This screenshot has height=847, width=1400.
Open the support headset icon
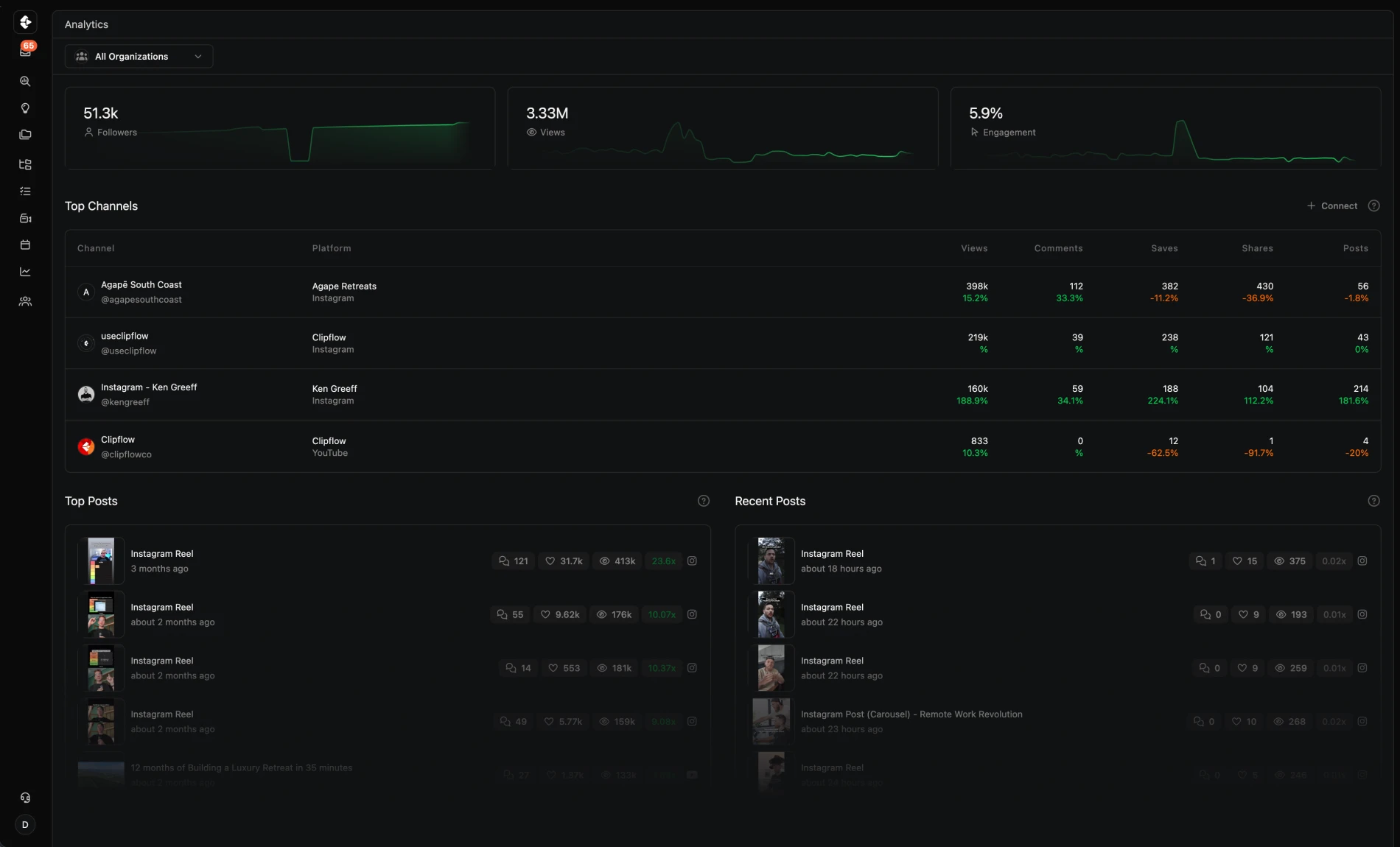[25, 798]
